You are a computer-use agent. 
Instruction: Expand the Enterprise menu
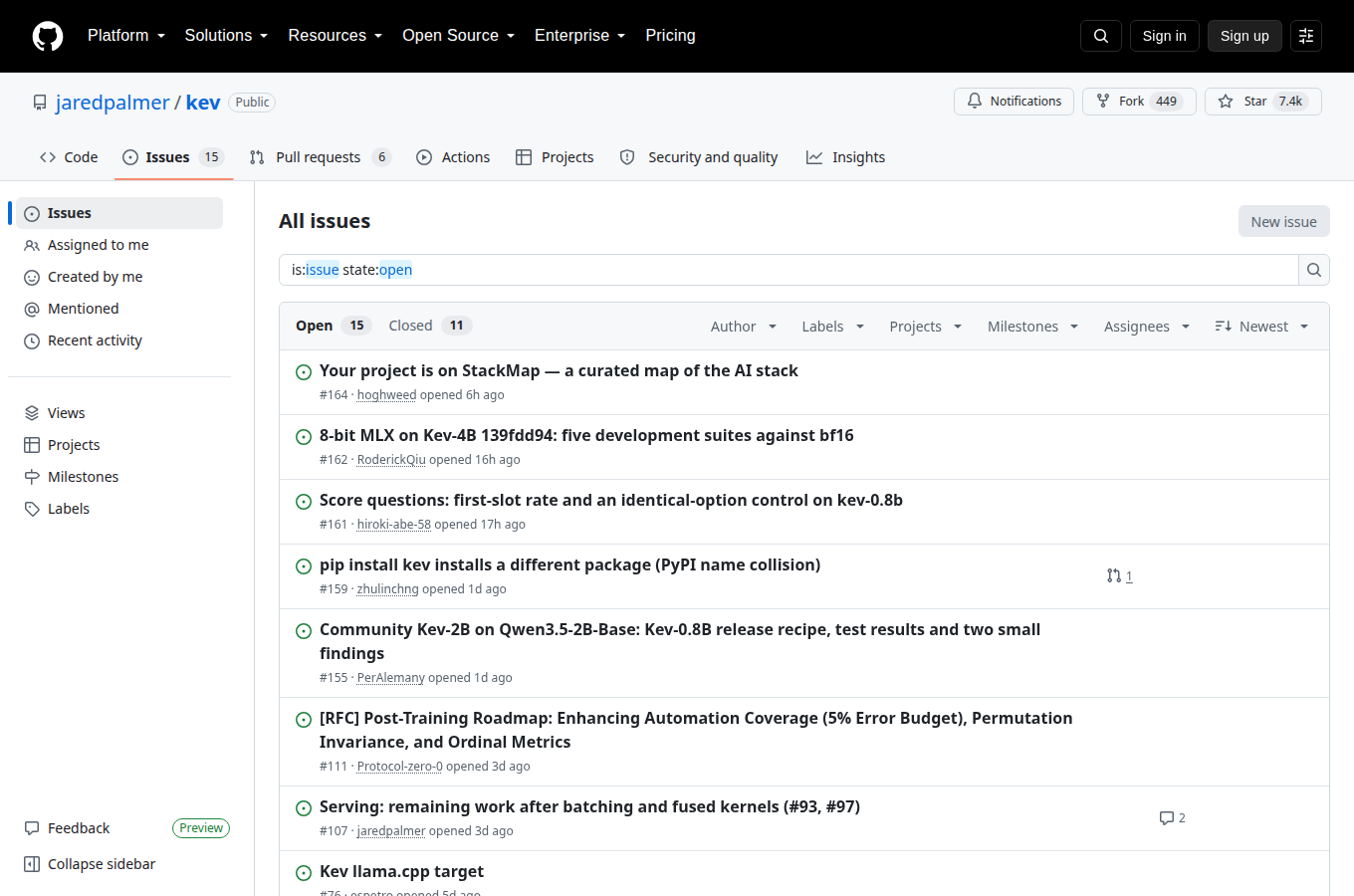click(580, 36)
